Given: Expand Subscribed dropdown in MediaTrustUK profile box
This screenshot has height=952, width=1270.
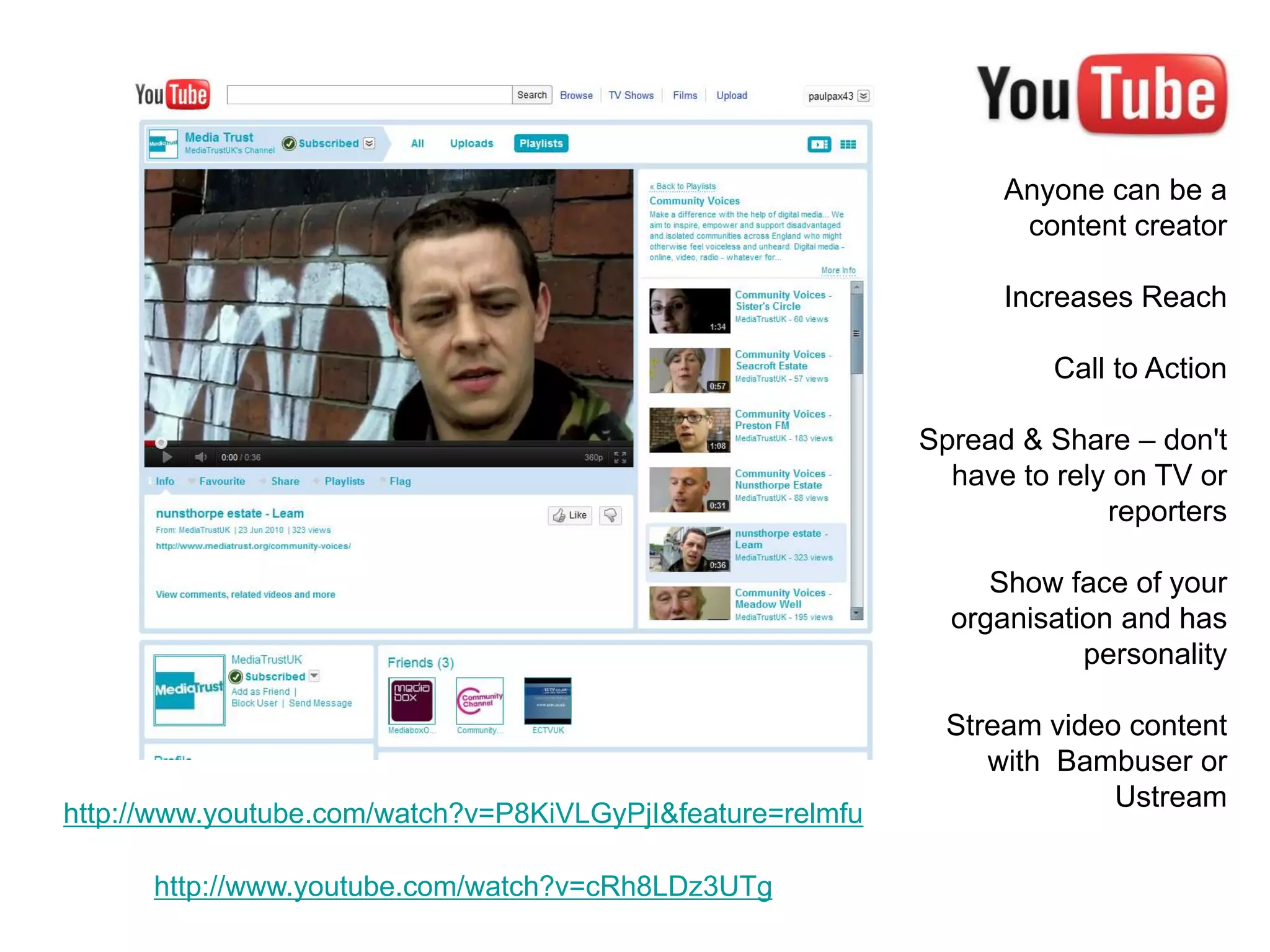Looking at the screenshot, I should (314, 676).
